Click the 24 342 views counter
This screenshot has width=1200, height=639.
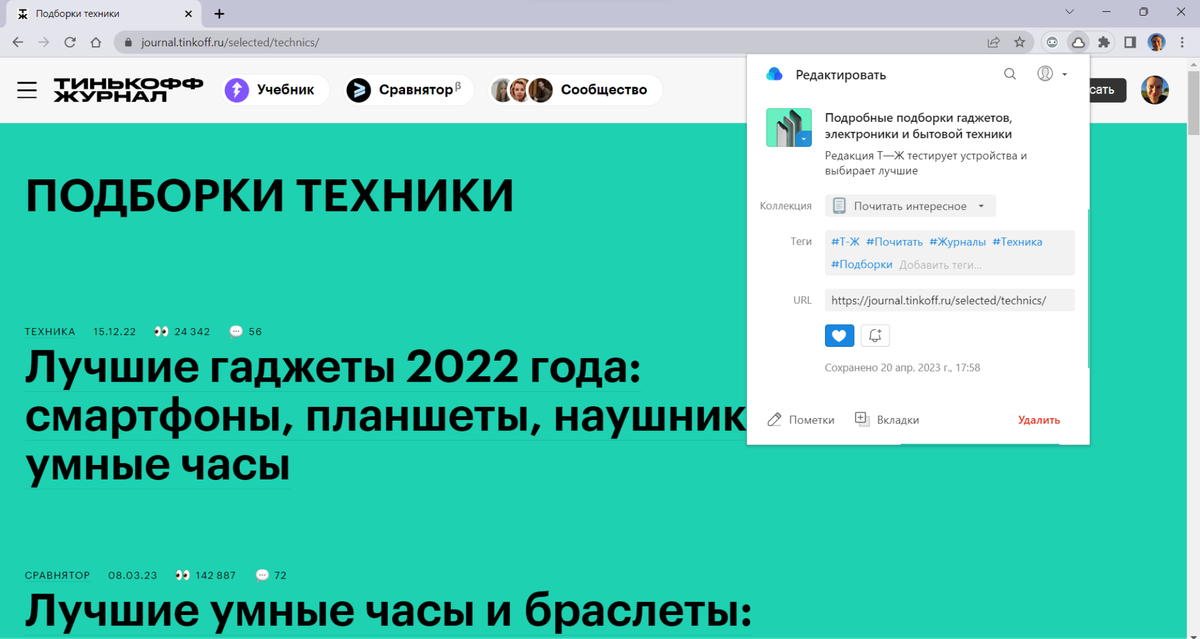[182, 331]
